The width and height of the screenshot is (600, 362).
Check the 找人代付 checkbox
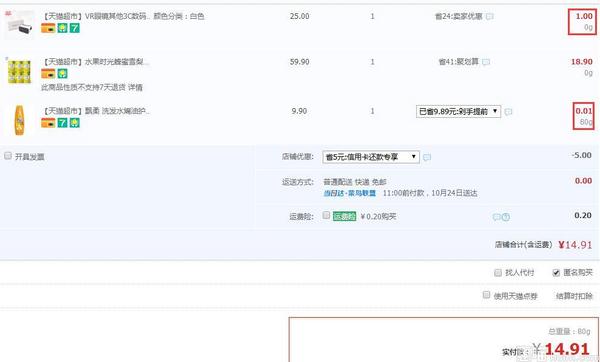(497, 273)
